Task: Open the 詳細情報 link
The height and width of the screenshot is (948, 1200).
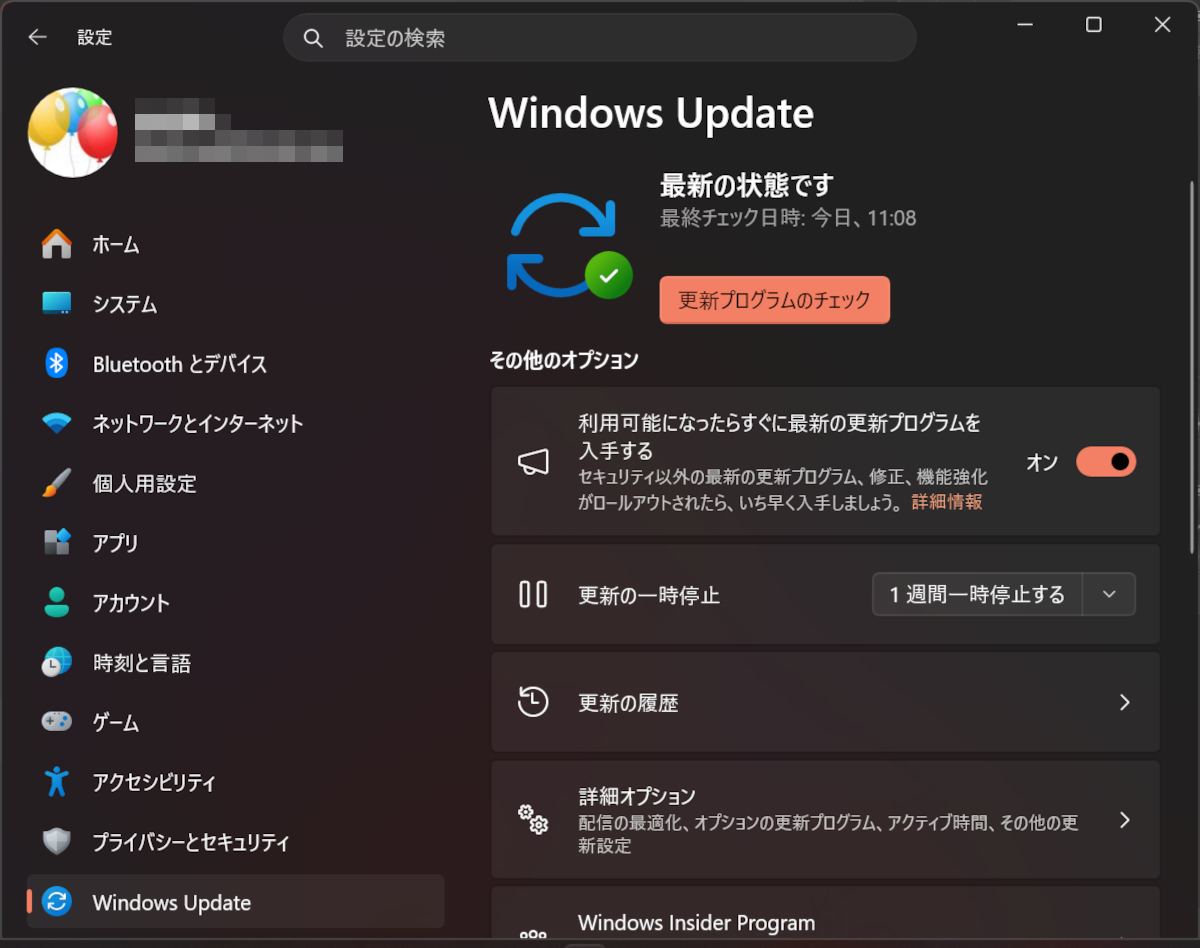Action: click(946, 502)
